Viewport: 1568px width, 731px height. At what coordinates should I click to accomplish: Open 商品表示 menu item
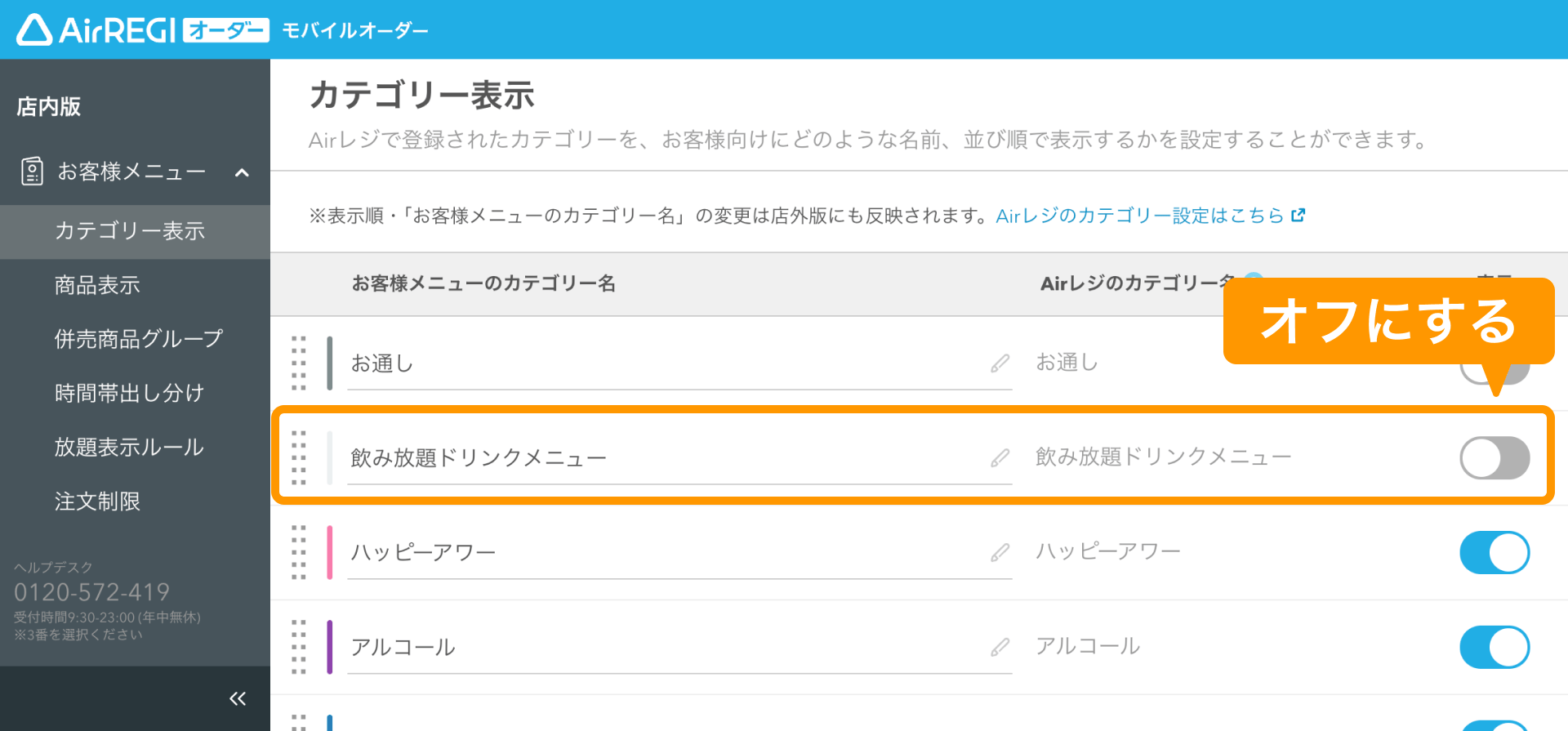tap(97, 285)
